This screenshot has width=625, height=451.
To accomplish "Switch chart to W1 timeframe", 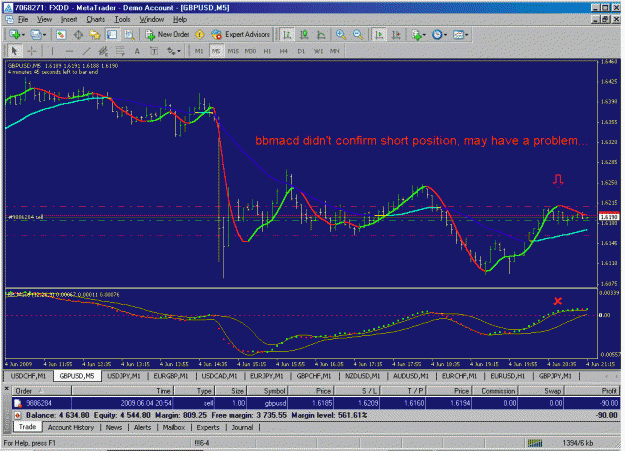I will tap(318, 51).
